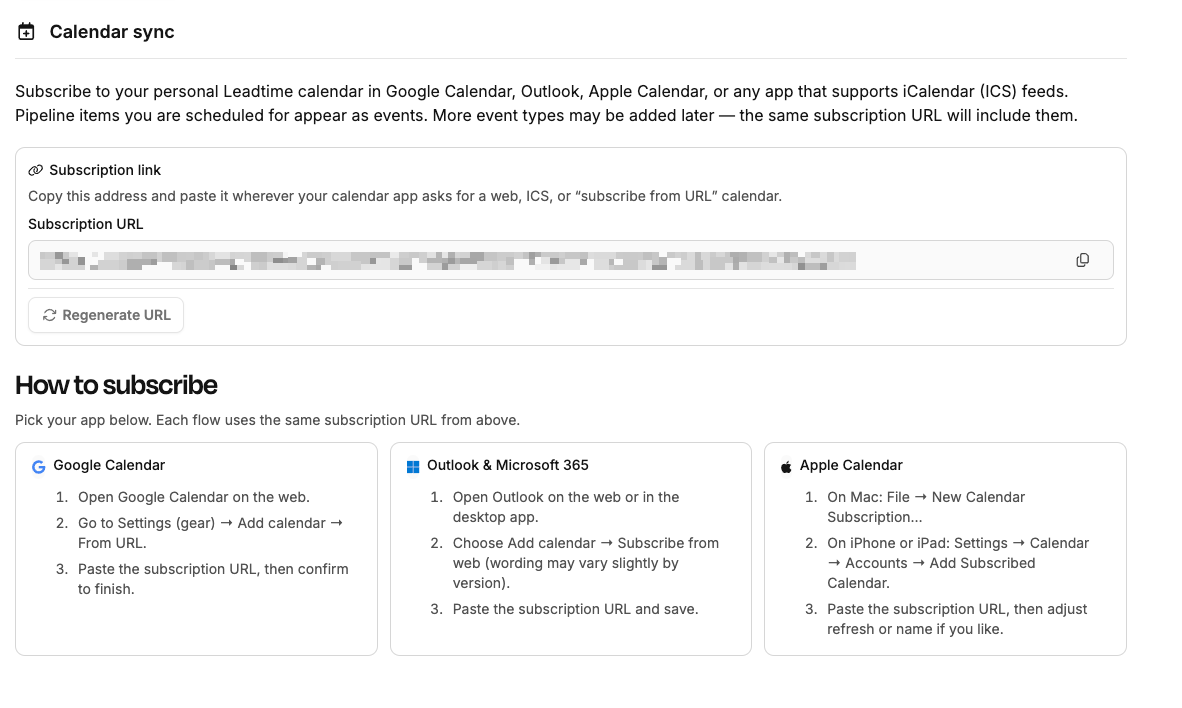Click the refresh arrows icon in Regenerate URL

[x=49, y=315]
